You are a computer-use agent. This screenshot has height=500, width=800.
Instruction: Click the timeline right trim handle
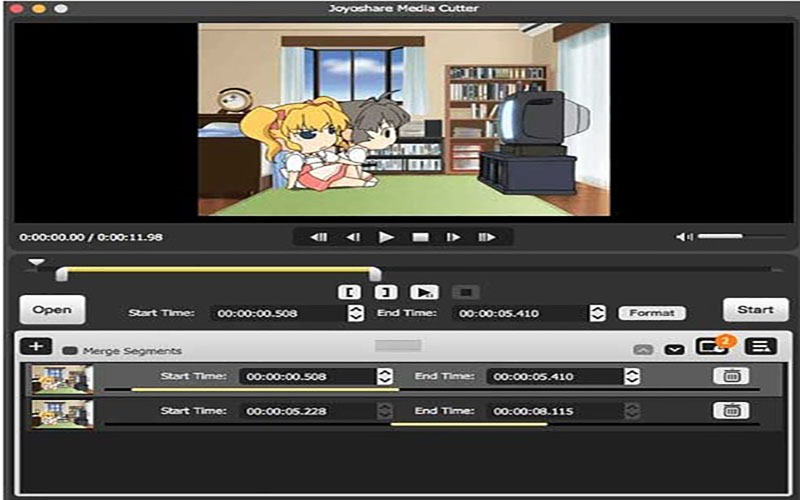click(375, 274)
